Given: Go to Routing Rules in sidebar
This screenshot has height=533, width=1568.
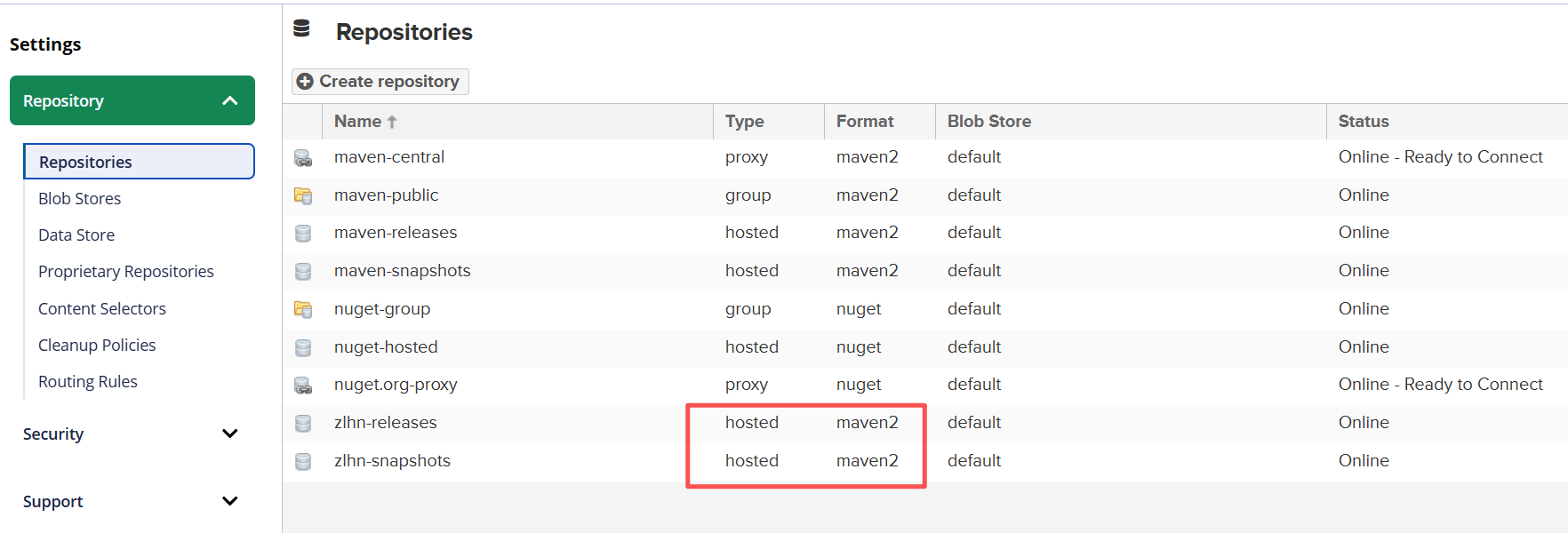Looking at the screenshot, I should tap(88, 382).
